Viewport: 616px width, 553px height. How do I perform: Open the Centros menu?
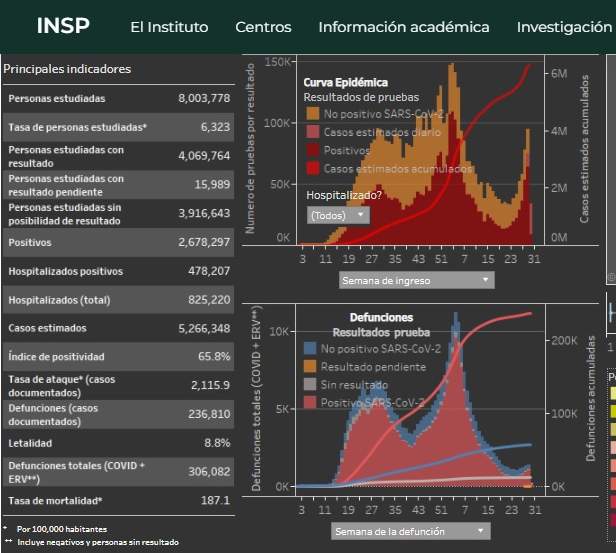[263, 27]
